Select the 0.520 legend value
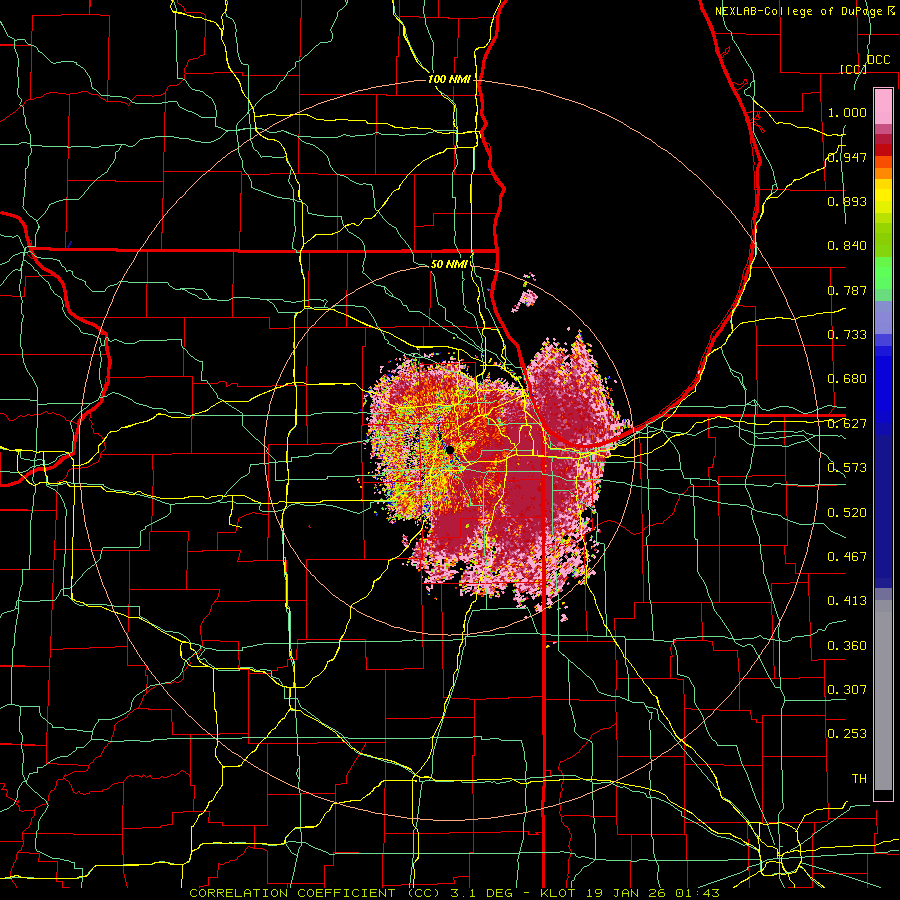This screenshot has width=900, height=900. pyautogui.click(x=847, y=512)
